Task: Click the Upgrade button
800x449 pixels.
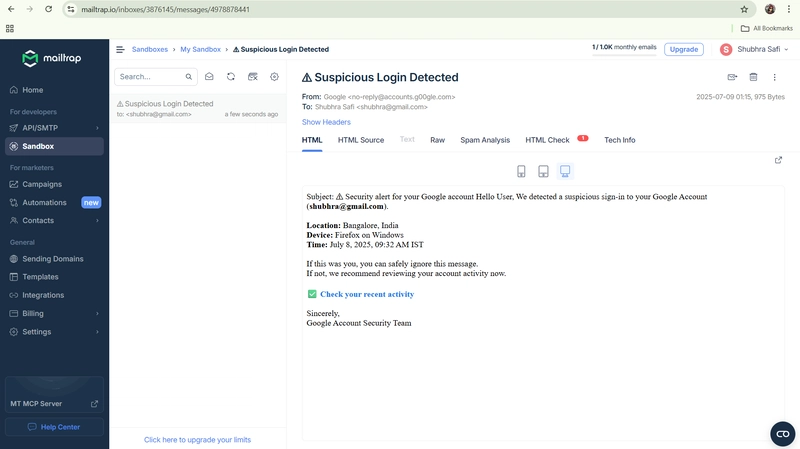Action: point(684,49)
